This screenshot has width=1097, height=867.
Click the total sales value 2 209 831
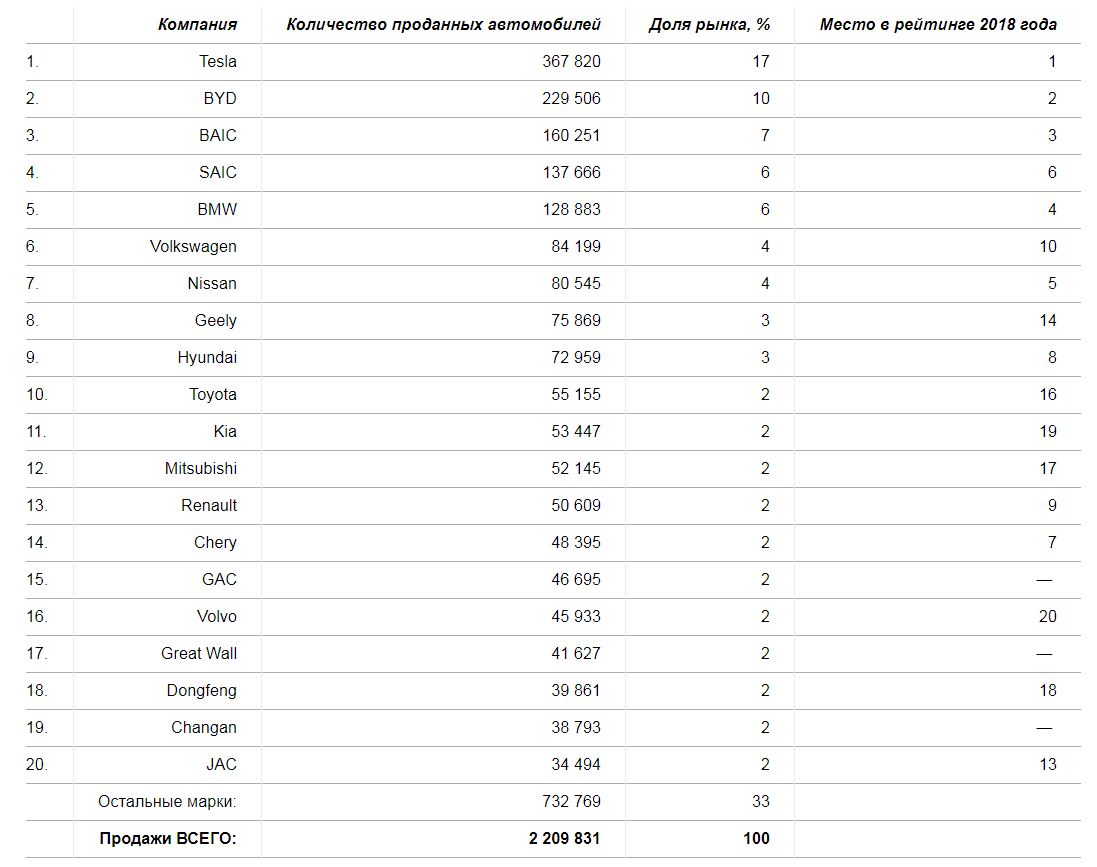pyautogui.click(x=565, y=838)
